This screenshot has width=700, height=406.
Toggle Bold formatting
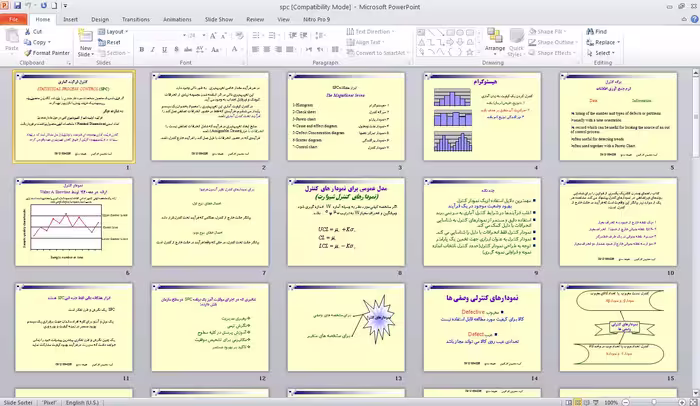pos(142,50)
